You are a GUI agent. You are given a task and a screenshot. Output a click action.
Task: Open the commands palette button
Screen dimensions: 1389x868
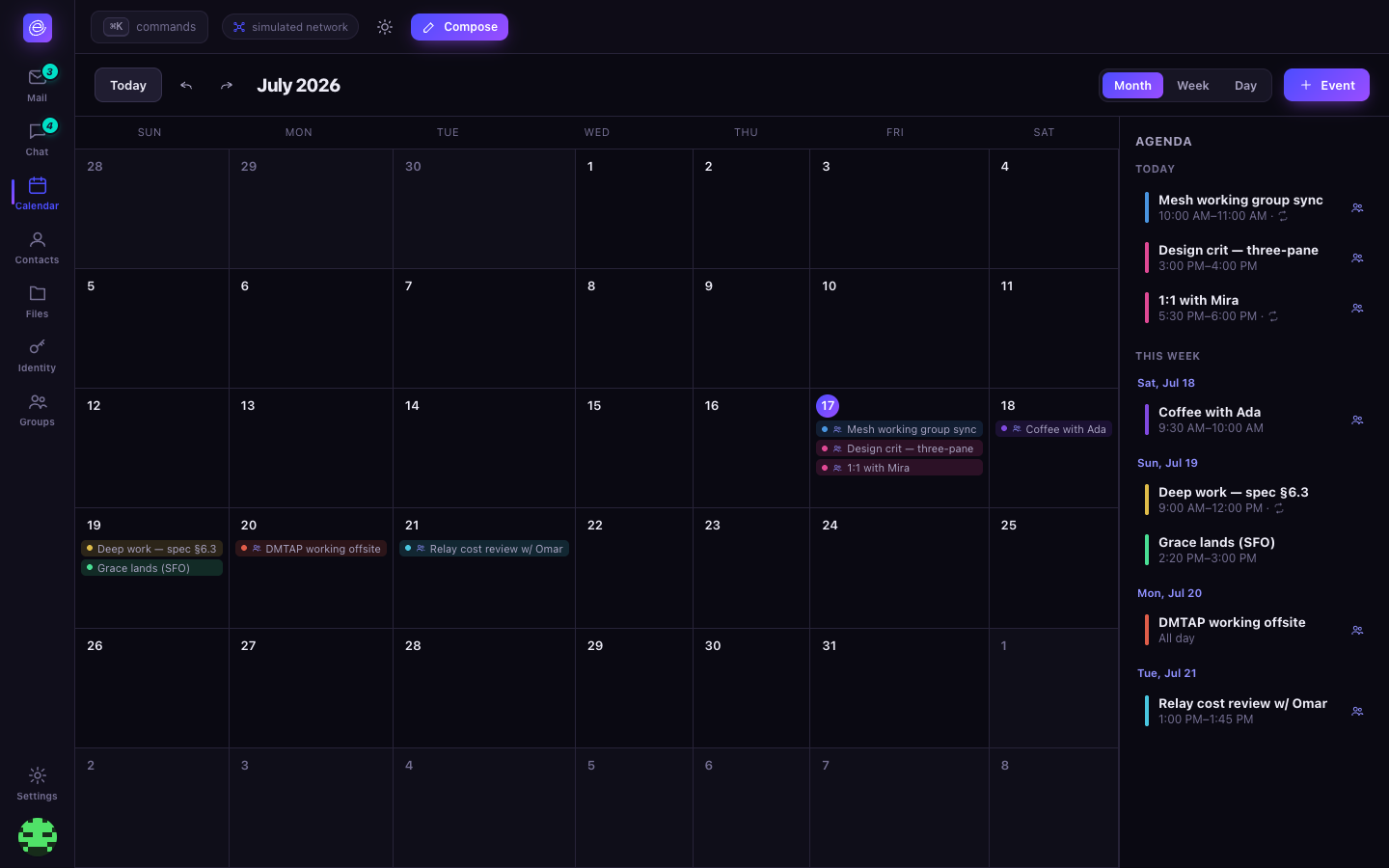click(x=150, y=27)
